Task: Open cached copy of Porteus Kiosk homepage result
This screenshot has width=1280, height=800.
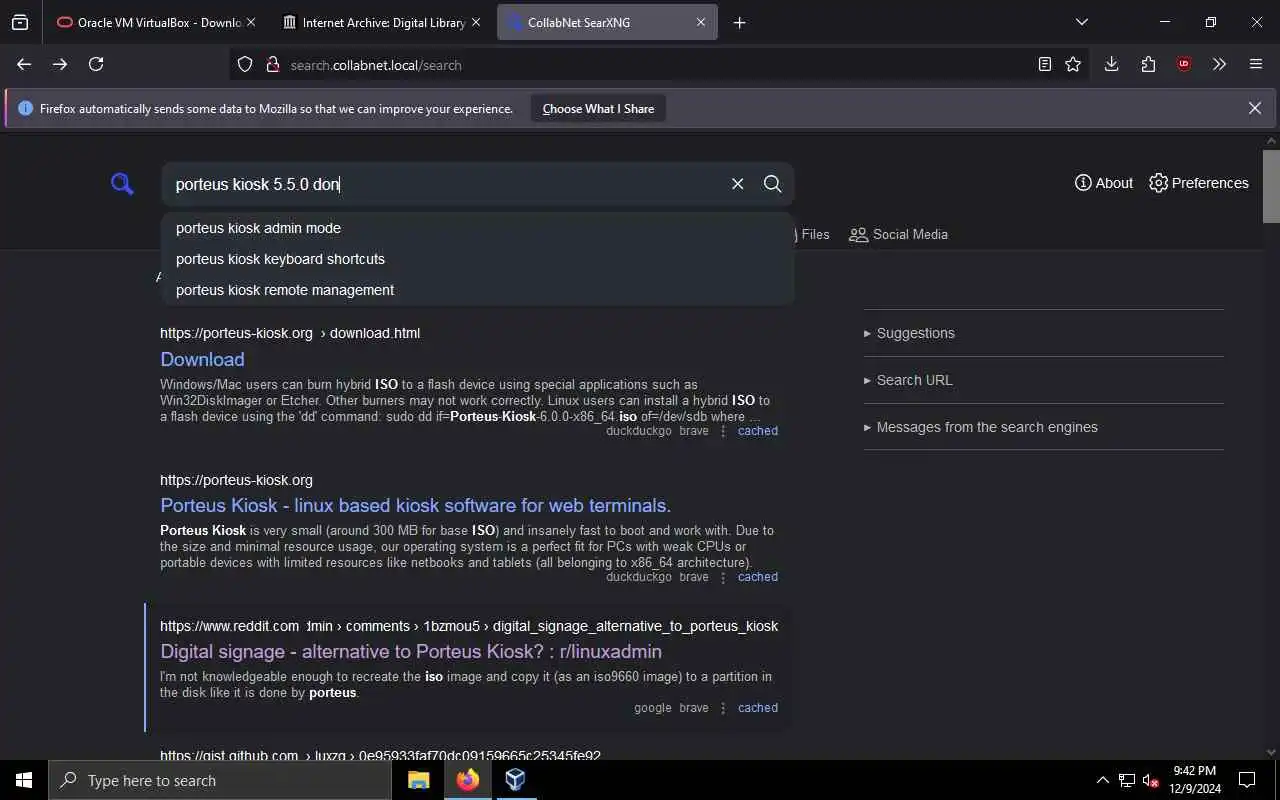Action: point(758,577)
